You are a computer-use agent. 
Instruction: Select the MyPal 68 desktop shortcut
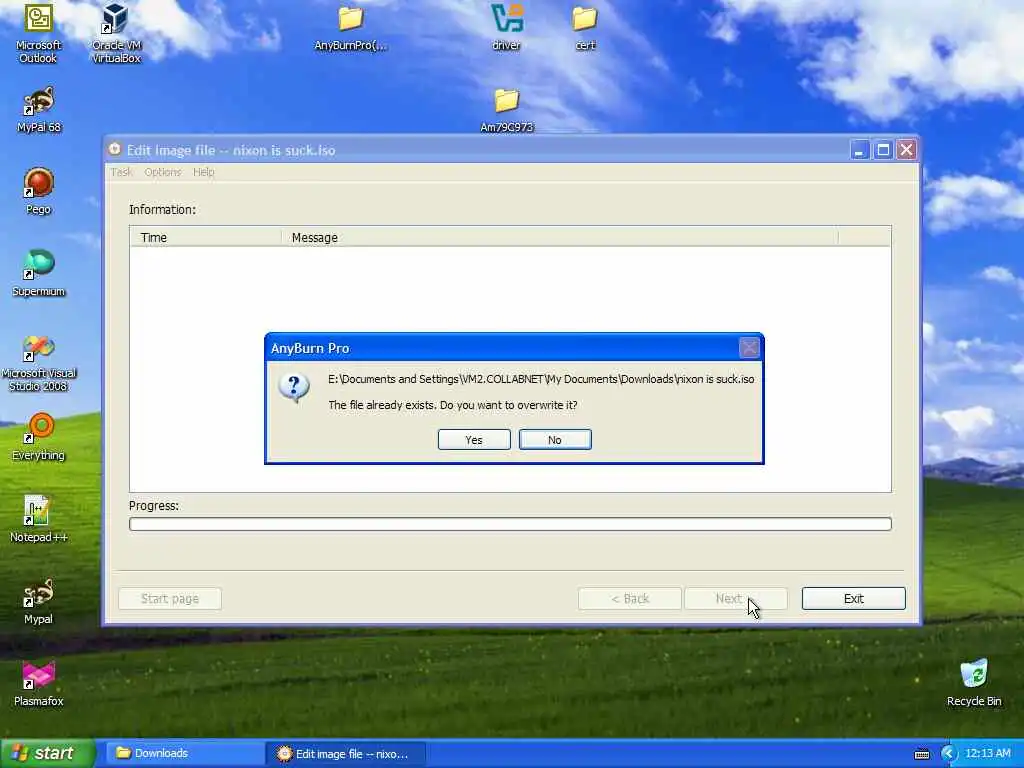coord(39,110)
